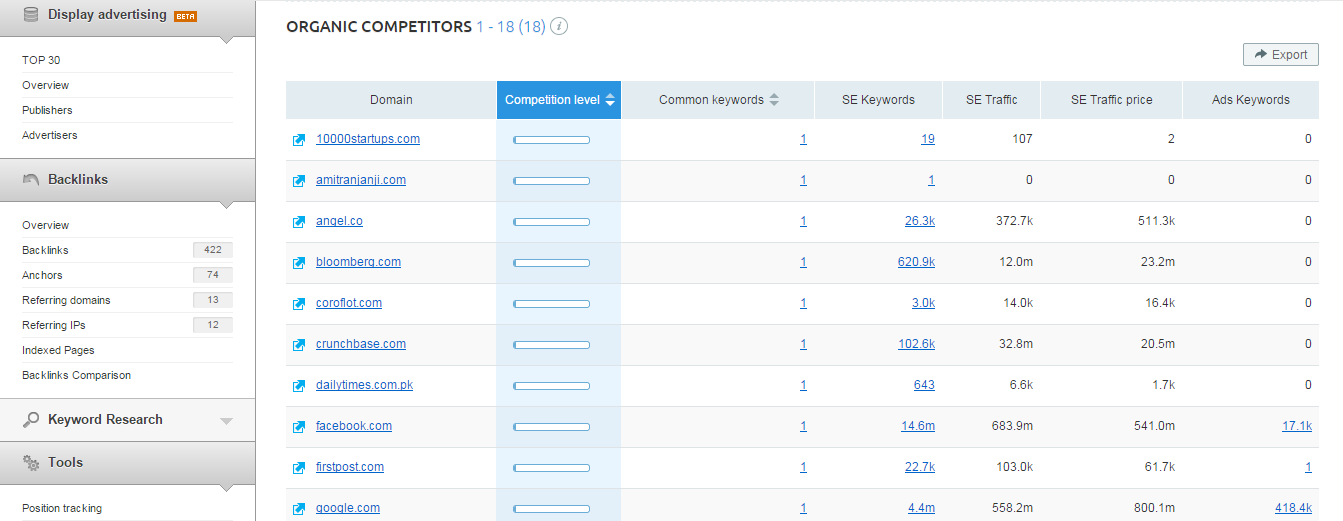Open TOP 30 in Display advertising
This screenshot has height=521, width=1343.
(41, 60)
